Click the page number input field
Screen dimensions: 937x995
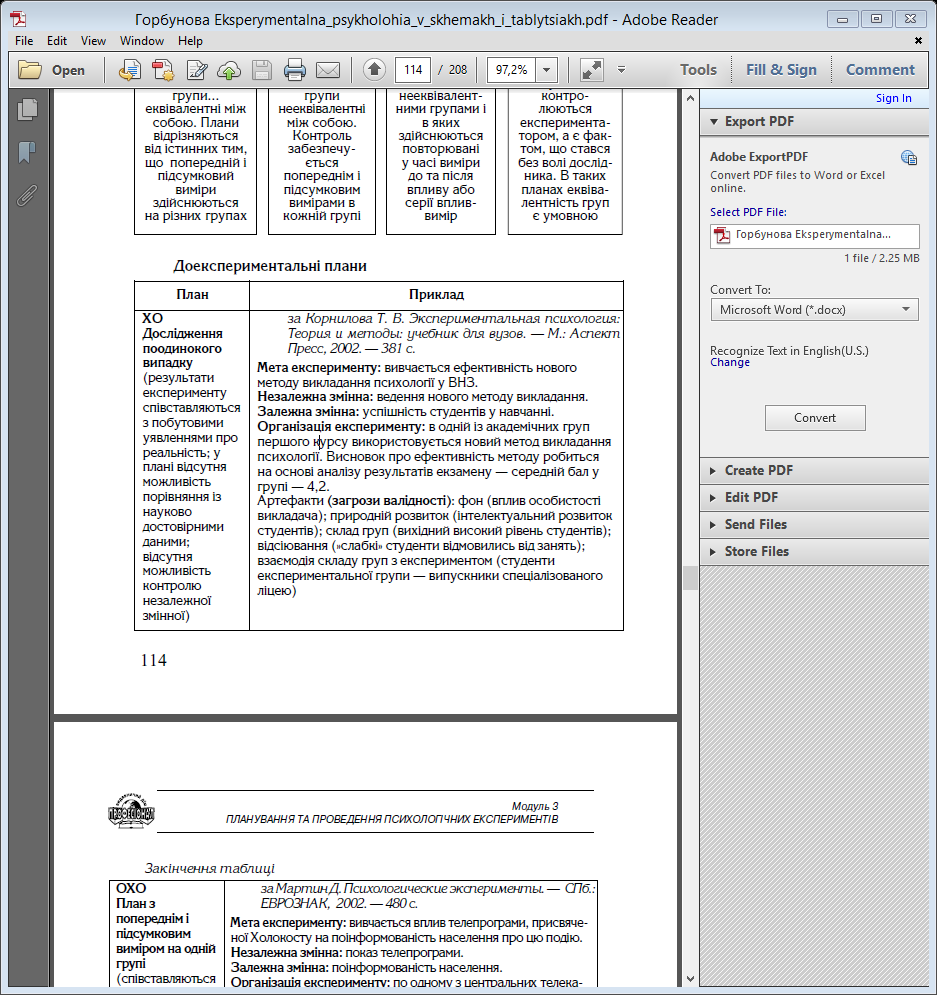pos(412,70)
